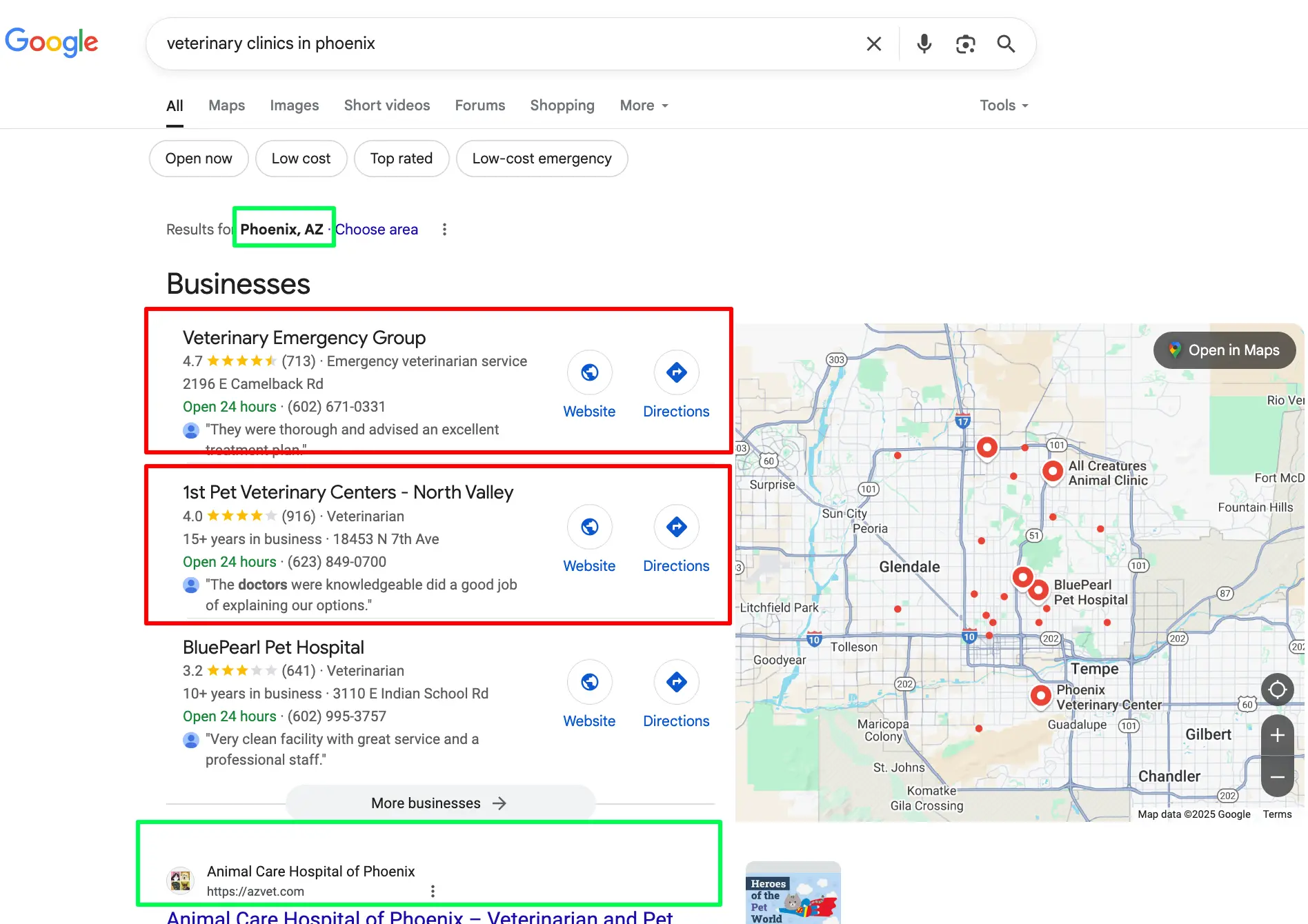Open 1st Pet Veterinary Centers - North Valley title
This screenshot has width=1308, height=924.
pyautogui.click(x=348, y=492)
